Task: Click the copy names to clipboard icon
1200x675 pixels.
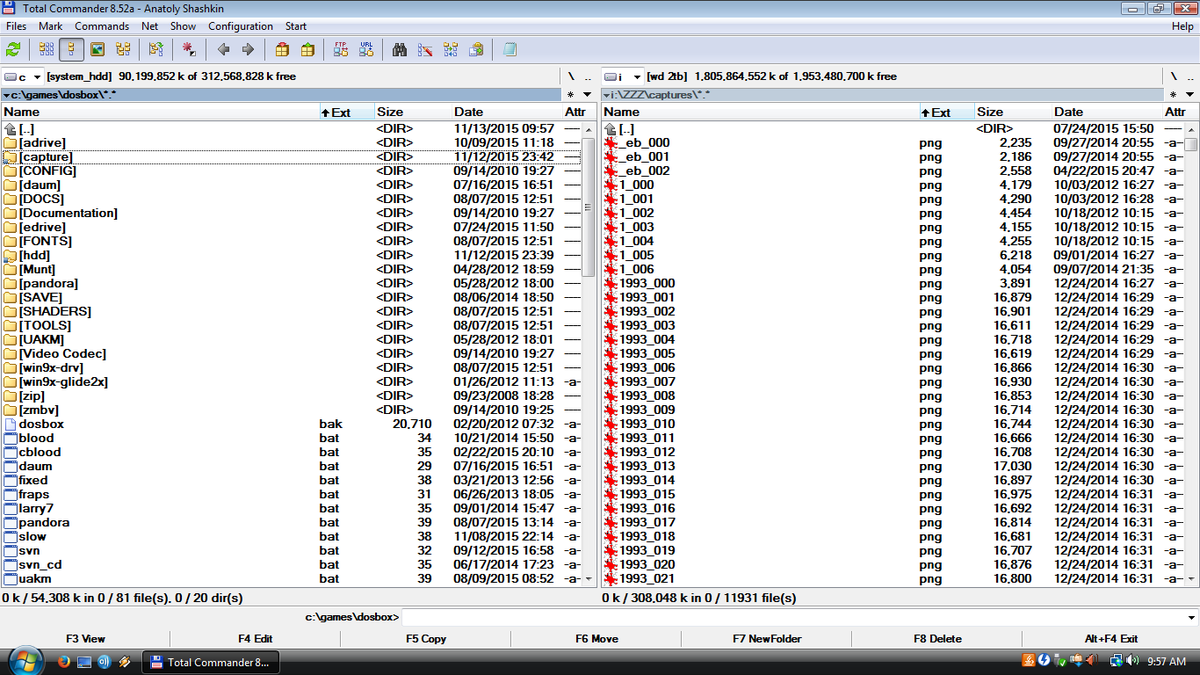Action: tap(477, 49)
